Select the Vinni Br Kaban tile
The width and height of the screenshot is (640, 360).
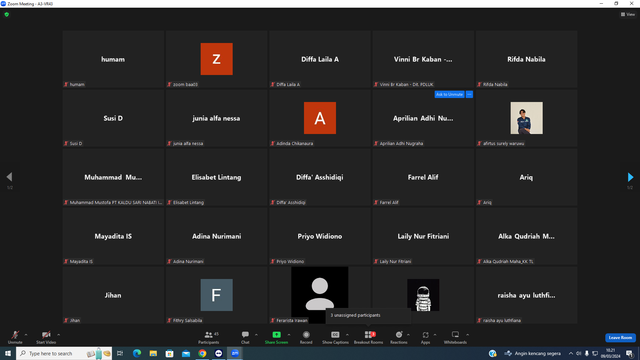[x=423, y=59]
